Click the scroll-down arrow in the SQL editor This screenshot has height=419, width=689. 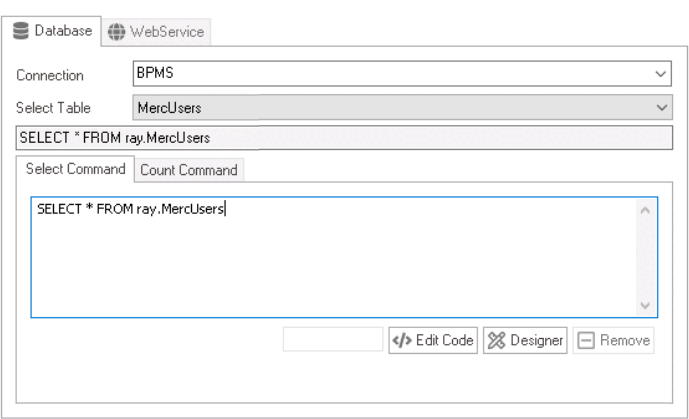tap(645, 304)
